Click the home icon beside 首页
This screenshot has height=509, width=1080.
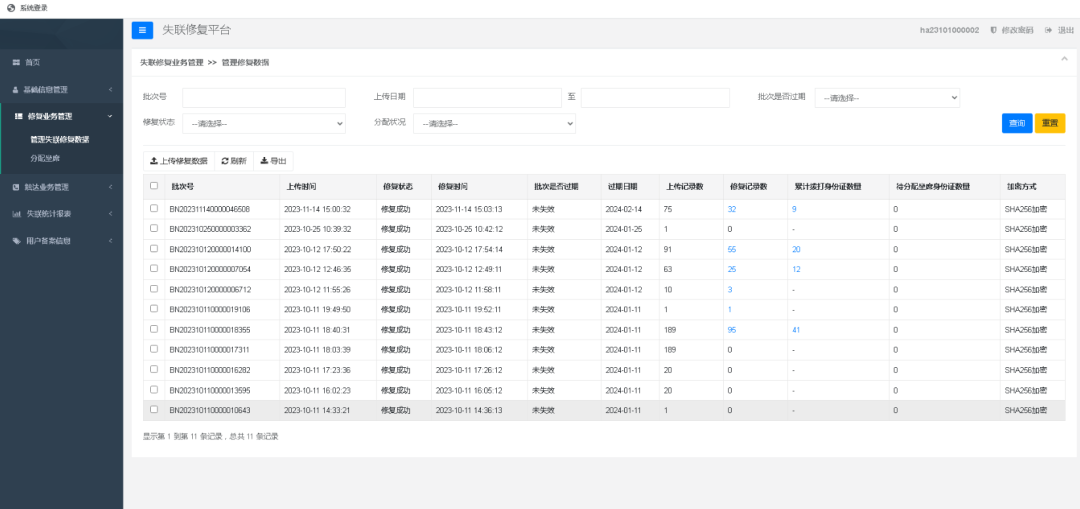[16, 63]
